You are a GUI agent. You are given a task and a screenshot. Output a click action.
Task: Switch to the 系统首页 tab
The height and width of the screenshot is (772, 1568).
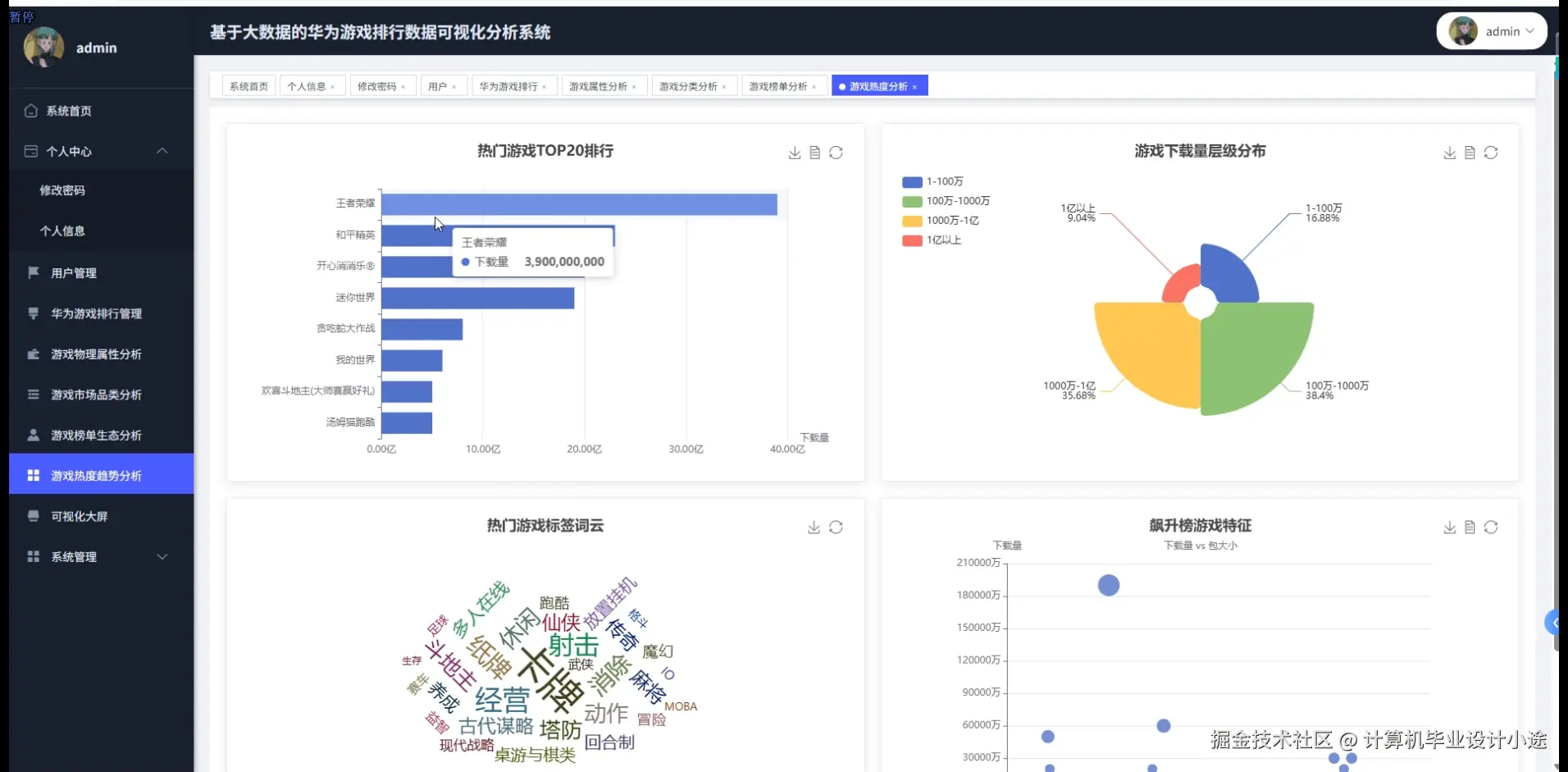(248, 85)
